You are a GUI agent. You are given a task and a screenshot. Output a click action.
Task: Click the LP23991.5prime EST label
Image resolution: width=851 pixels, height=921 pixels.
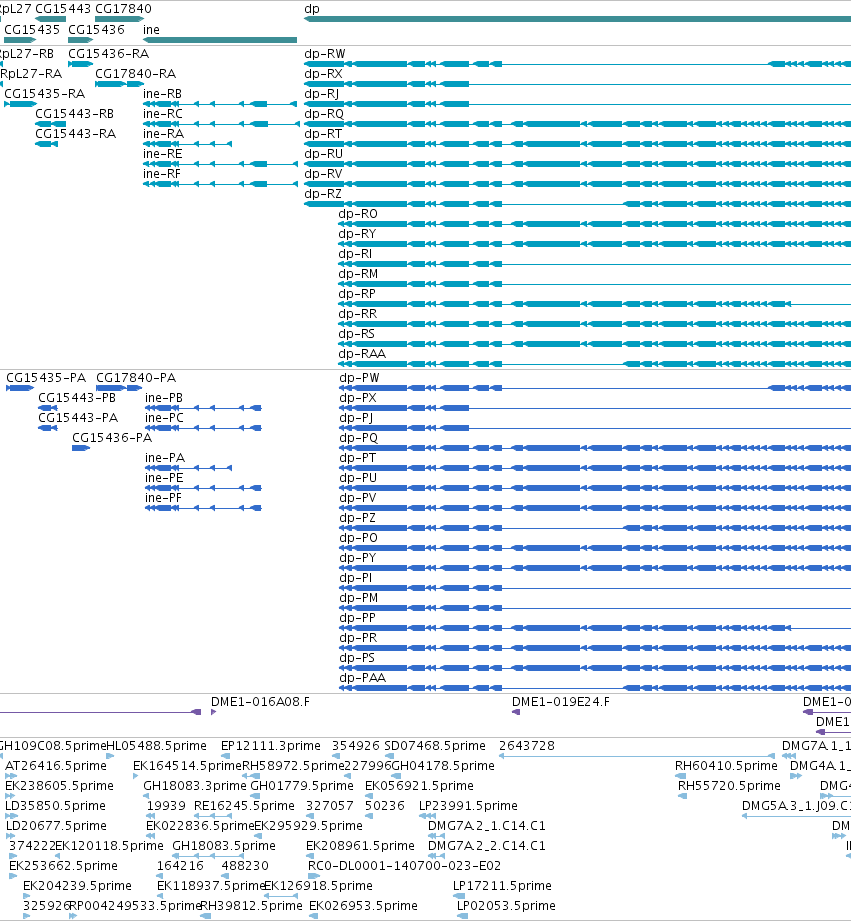pyautogui.click(x=468, y=805)
